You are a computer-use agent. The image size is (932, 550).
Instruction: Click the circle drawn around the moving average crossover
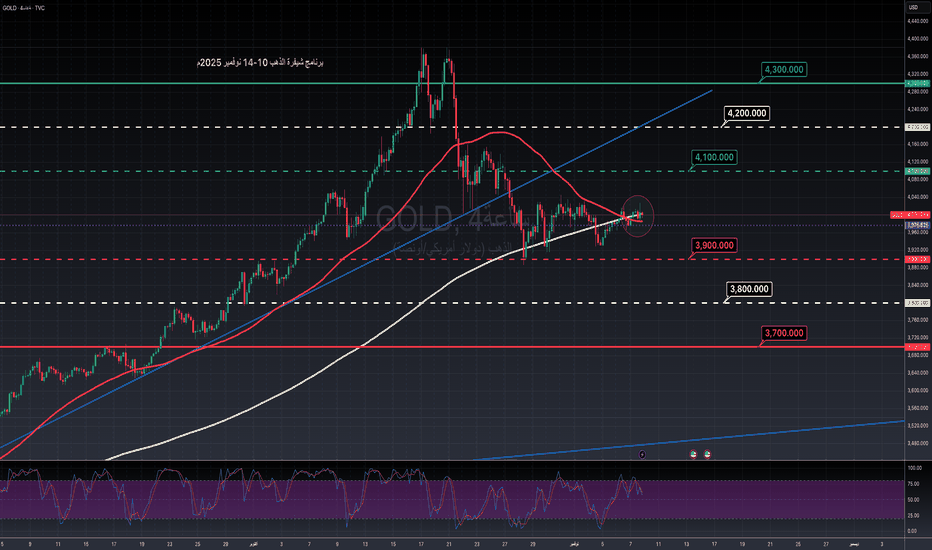pyautogui.click(x=637, y=214)
